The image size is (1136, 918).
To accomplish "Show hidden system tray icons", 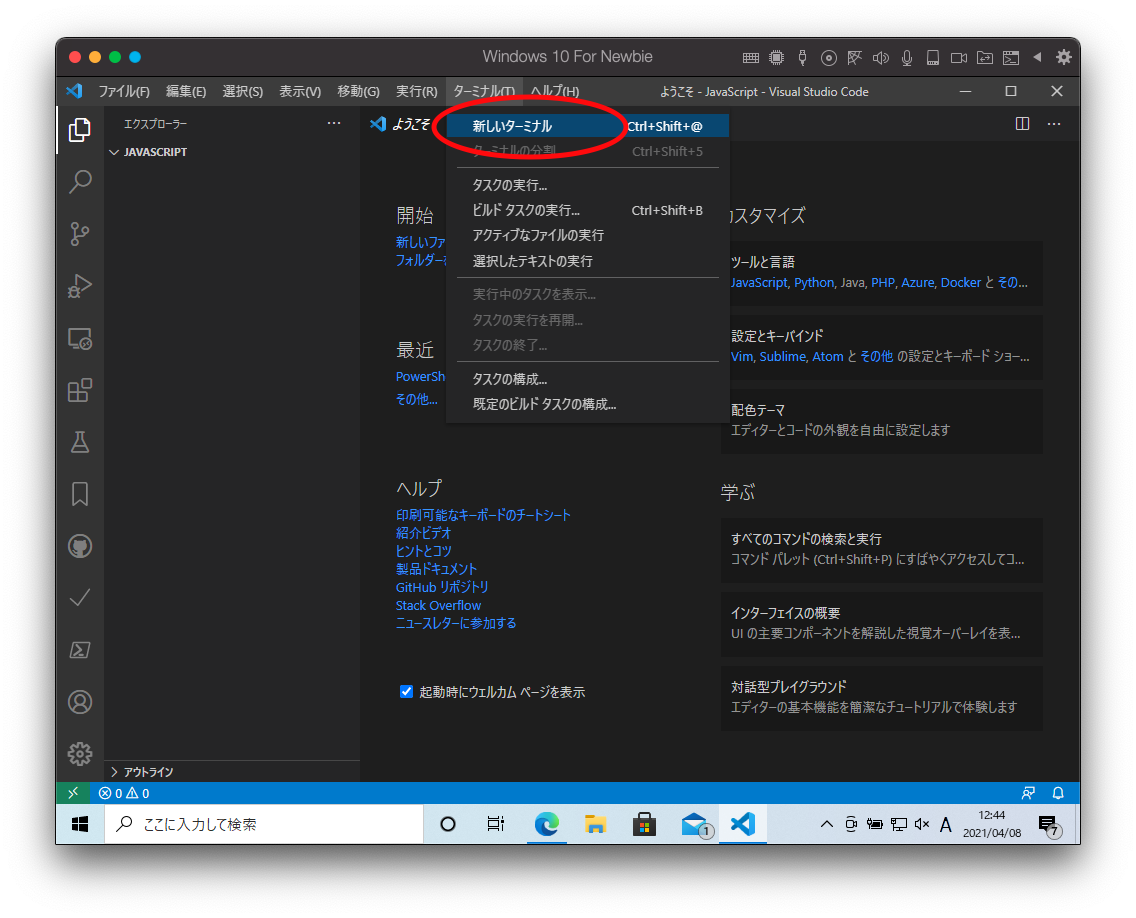I will tap(826, 824).
